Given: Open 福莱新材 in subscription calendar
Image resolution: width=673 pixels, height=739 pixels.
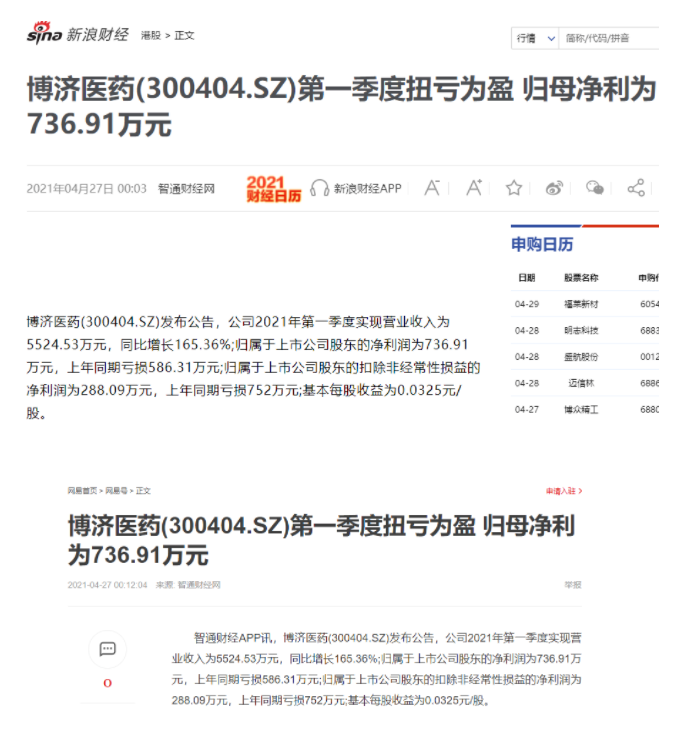Looking at the screenshot, I should [580, 303].
